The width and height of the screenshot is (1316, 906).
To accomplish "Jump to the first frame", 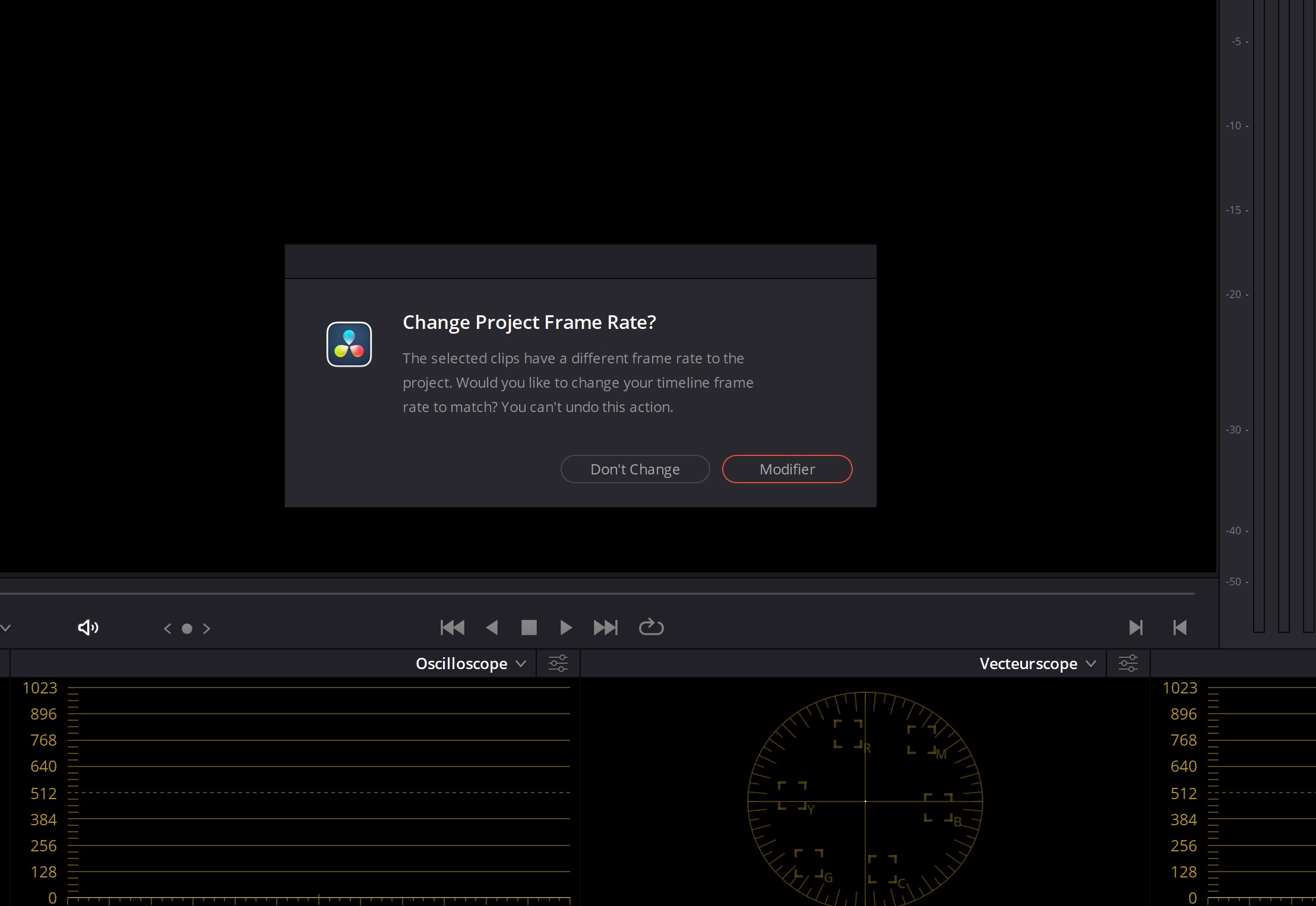I will (x=453, y=628).
